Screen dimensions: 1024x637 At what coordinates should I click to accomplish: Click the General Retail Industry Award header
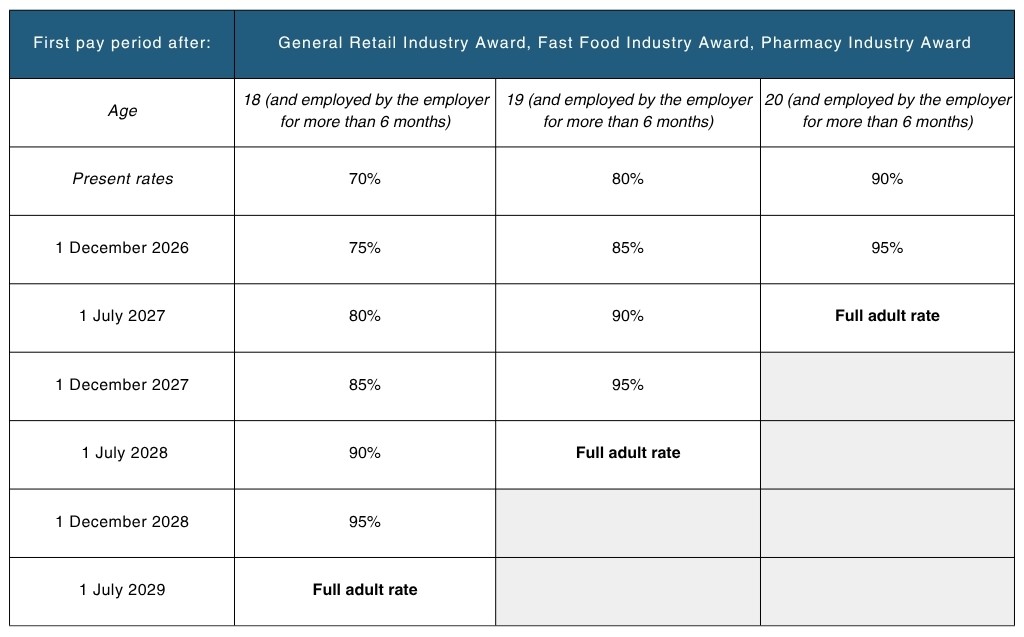[x=624, y=43]
